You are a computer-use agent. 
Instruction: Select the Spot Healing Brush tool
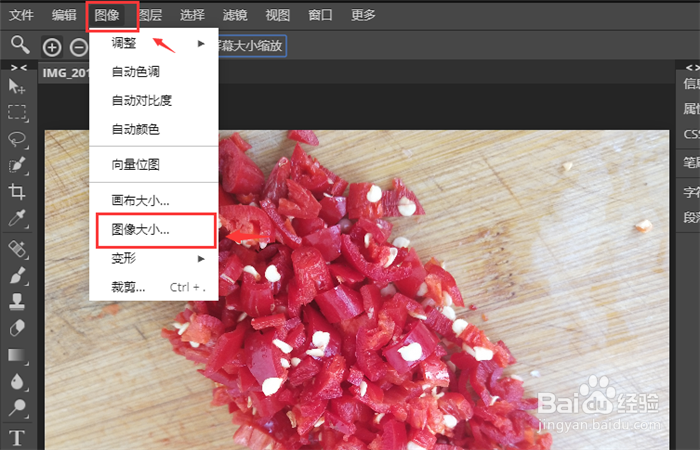pyautogui.click(x=17, y=249)
